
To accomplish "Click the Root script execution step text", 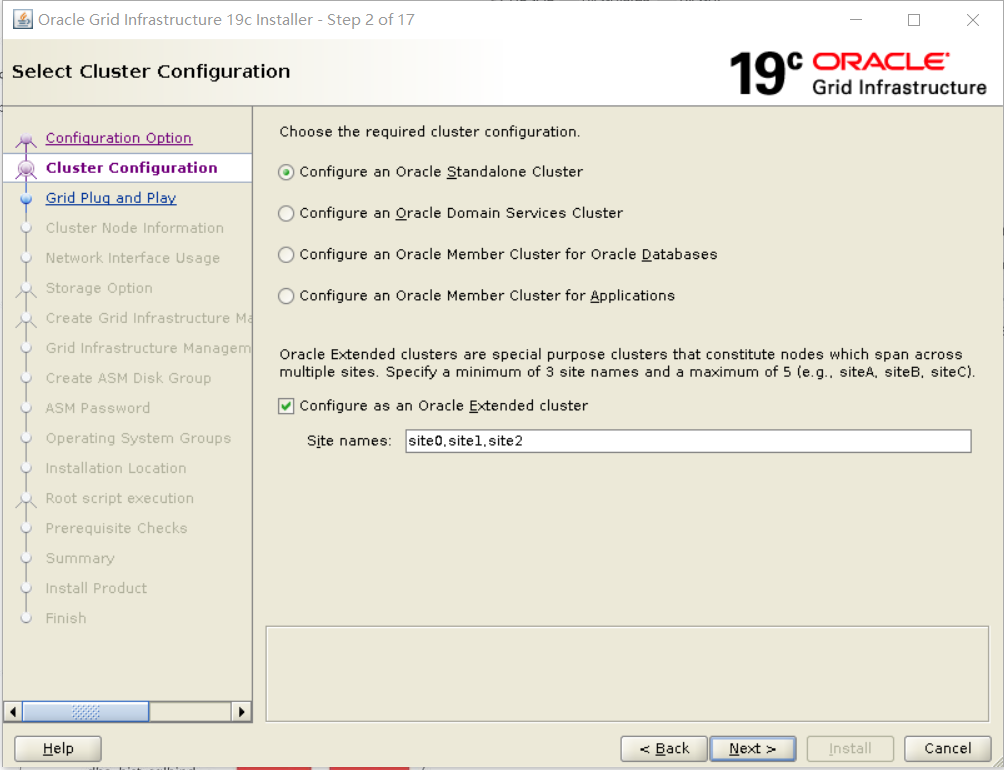I will click(120, 499).
